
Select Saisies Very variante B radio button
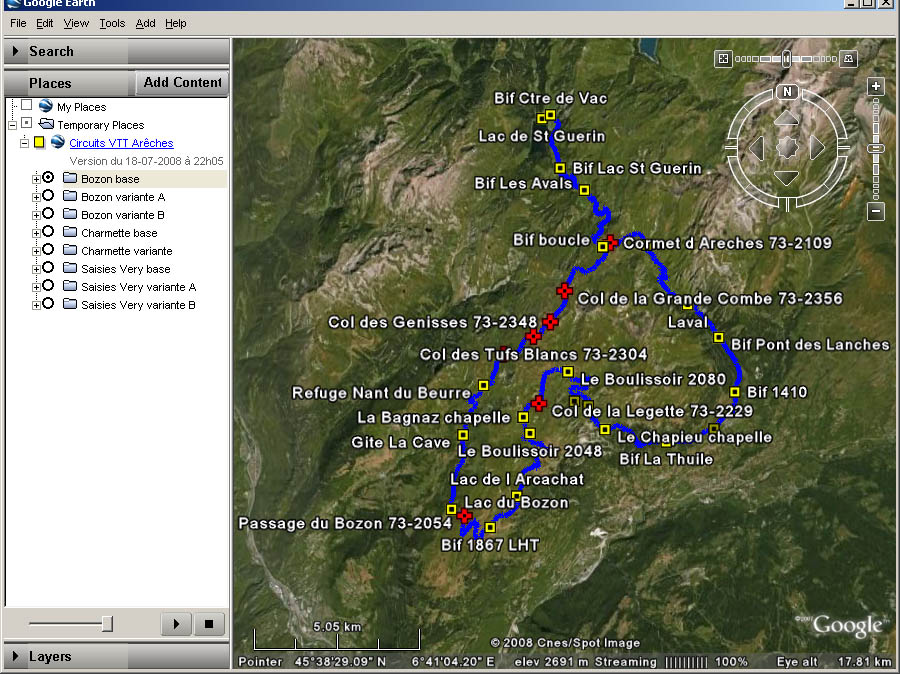tap(48, 303)
